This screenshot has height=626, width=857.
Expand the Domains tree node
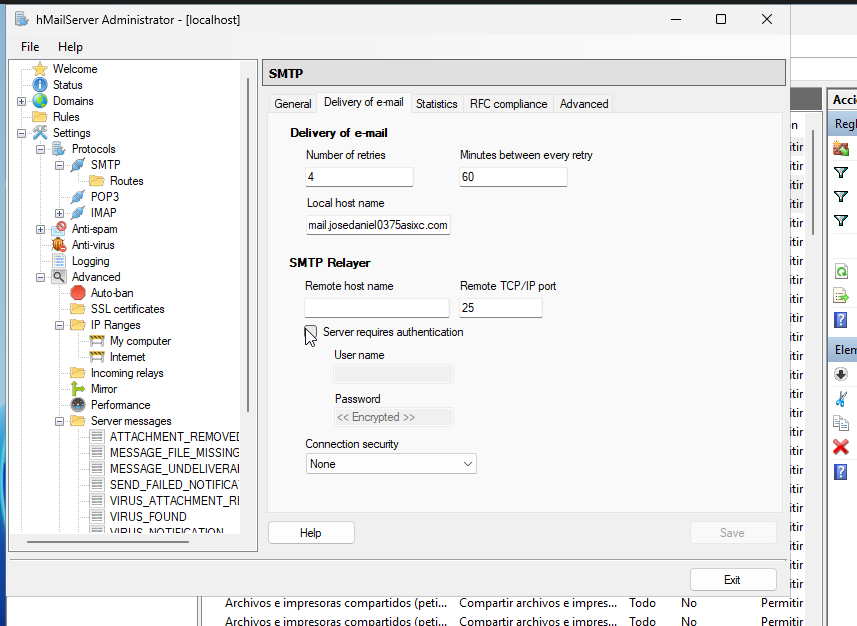[x=21, y=101]
